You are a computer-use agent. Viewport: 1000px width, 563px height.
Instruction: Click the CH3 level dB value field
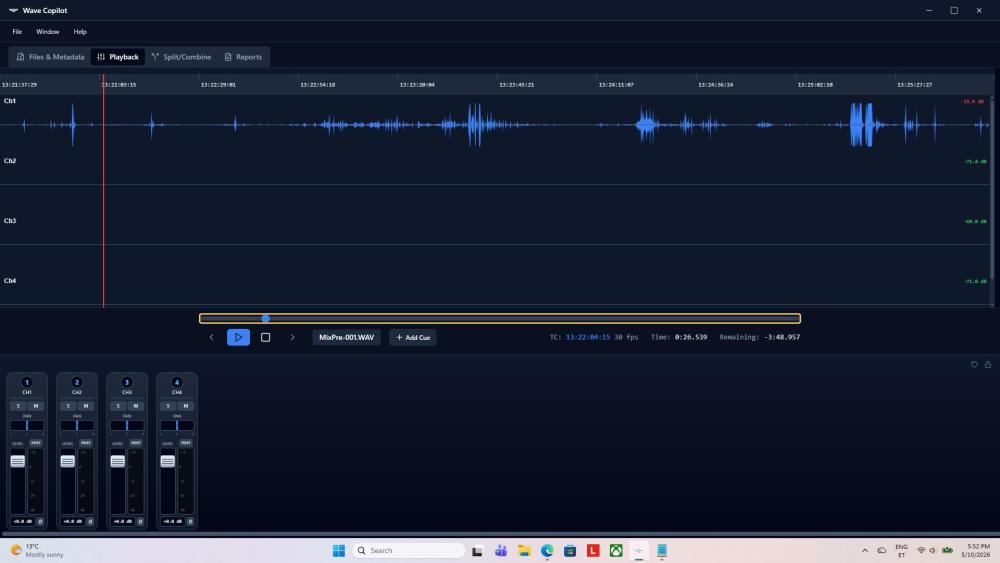pos(122,522)
